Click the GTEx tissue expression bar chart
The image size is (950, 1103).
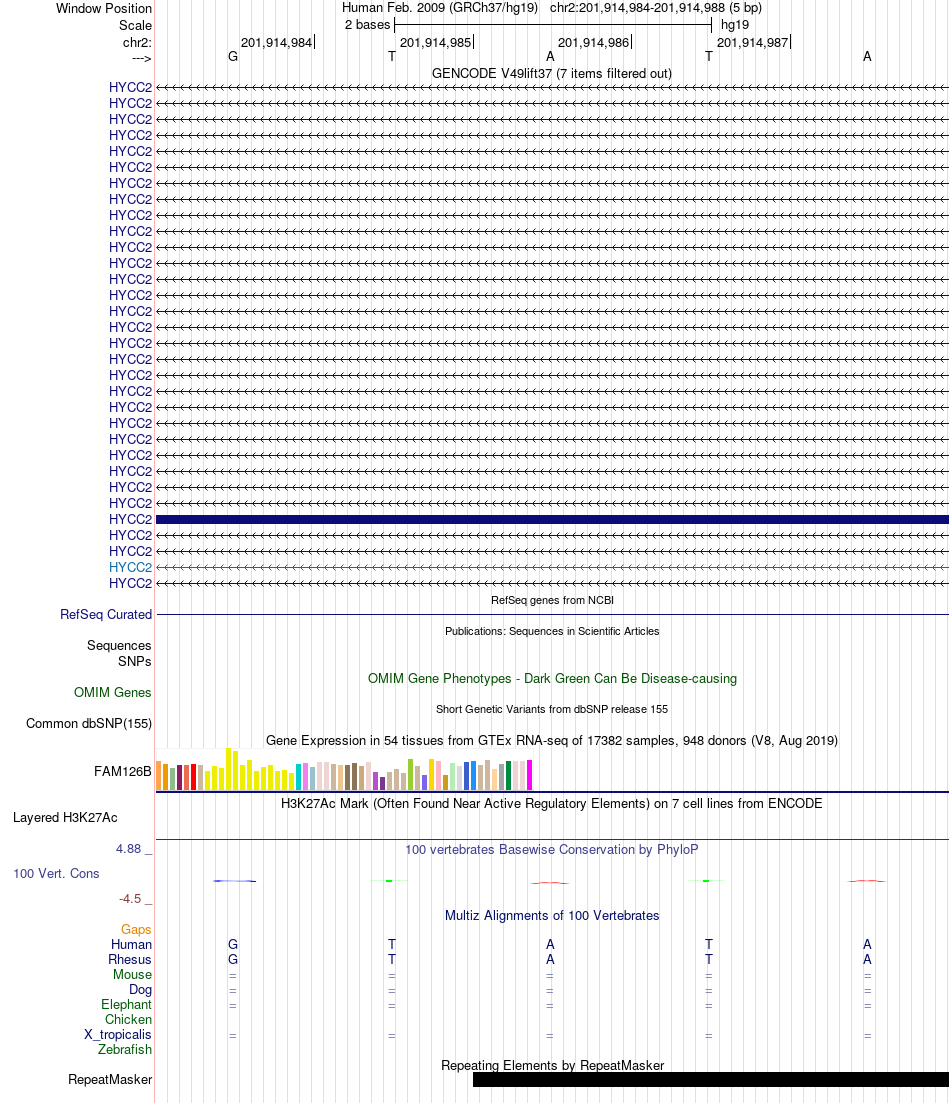pos(344,770)
